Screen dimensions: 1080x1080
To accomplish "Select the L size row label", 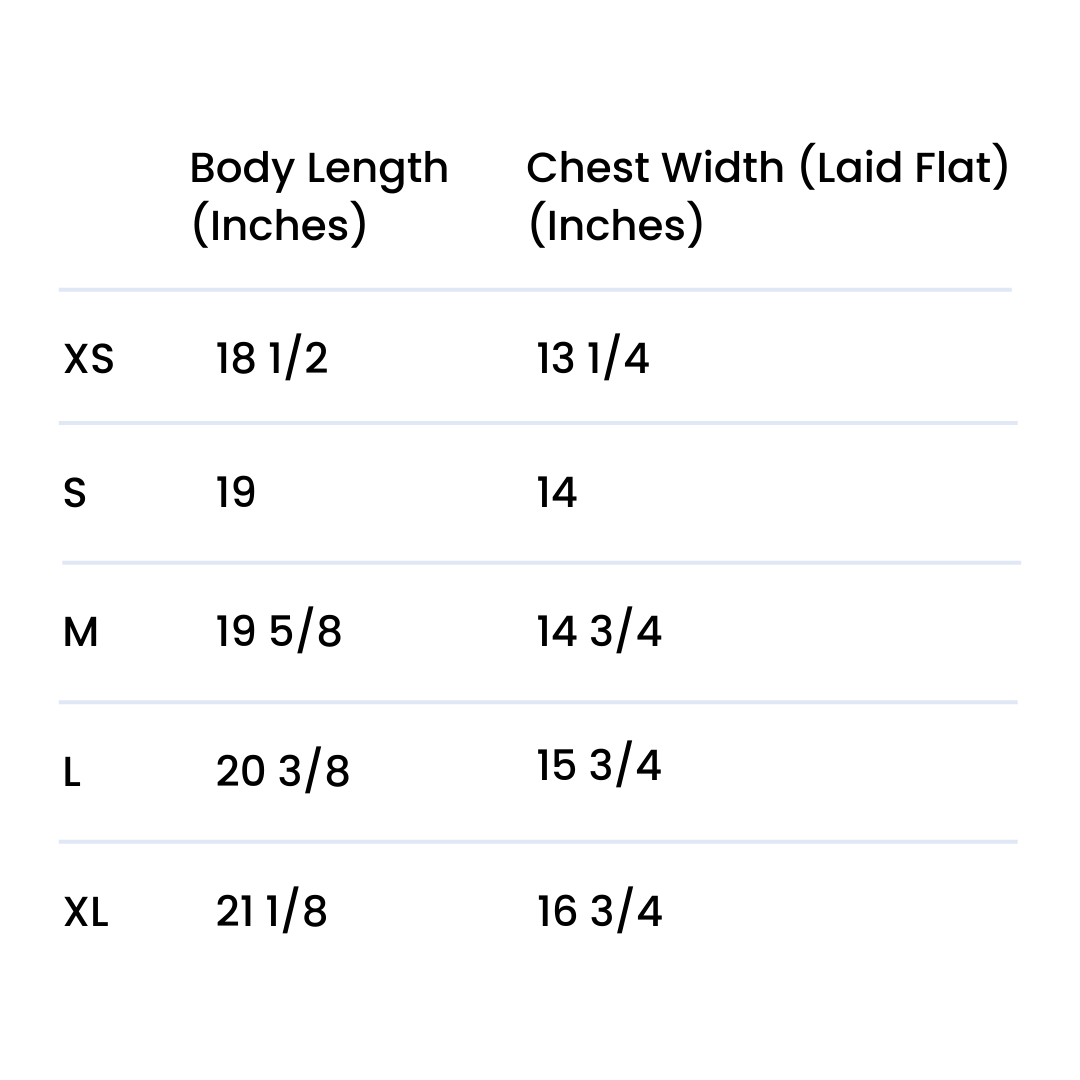I will coord(72,772).
